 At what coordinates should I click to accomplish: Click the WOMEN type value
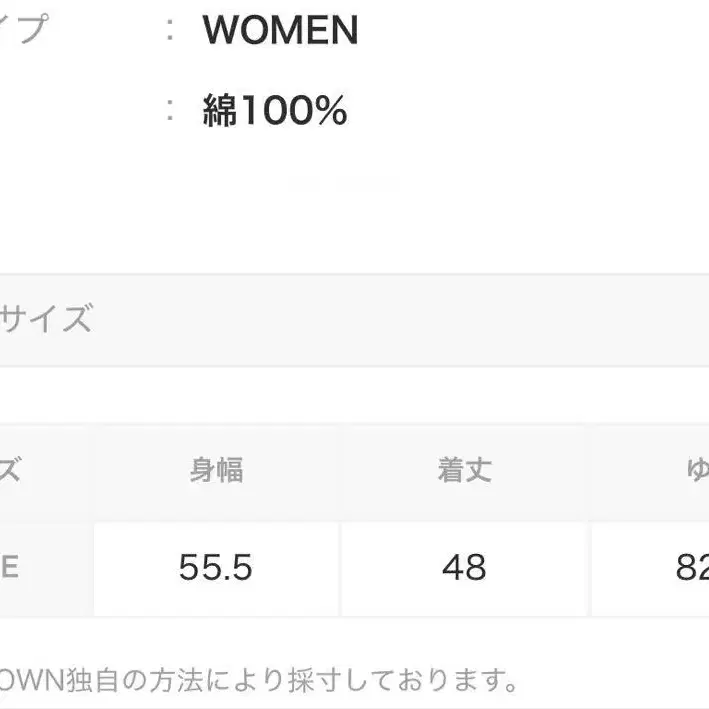280,31
